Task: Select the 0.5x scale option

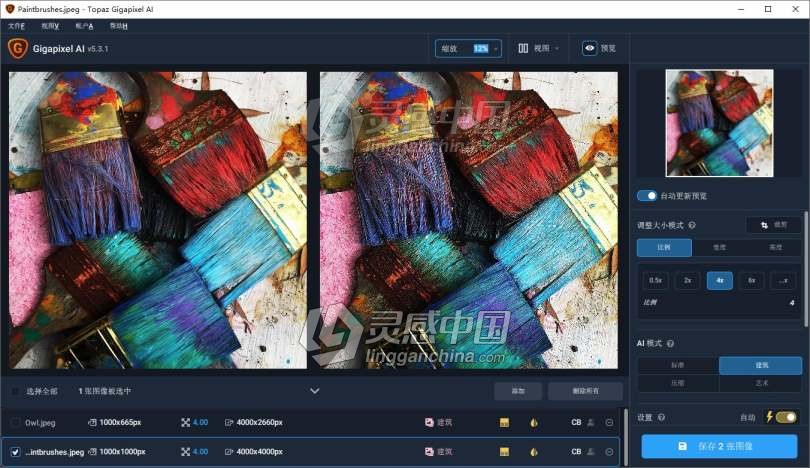Action: [656, 280]
